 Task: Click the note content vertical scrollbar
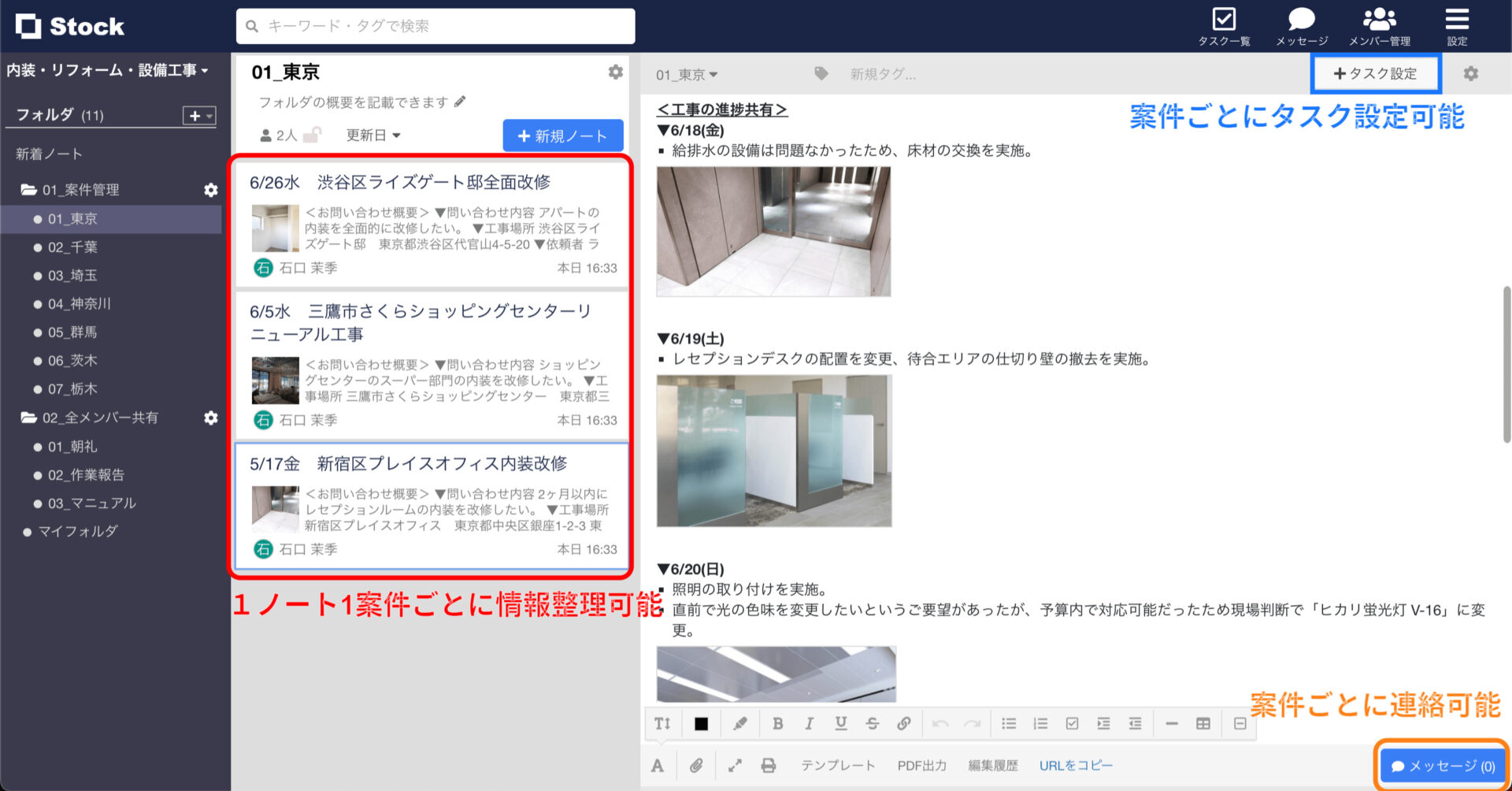click(1506, 364)
